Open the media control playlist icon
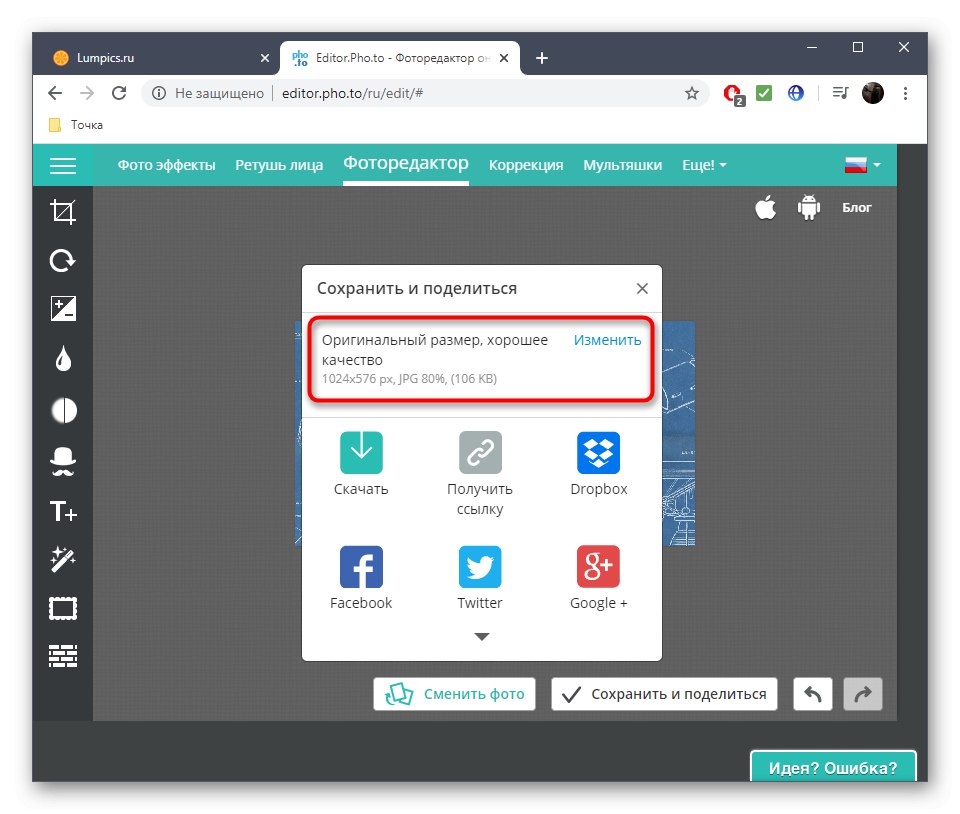Image resolution: width=960 pixels, height=814 pixels. [x=840, y=93]
